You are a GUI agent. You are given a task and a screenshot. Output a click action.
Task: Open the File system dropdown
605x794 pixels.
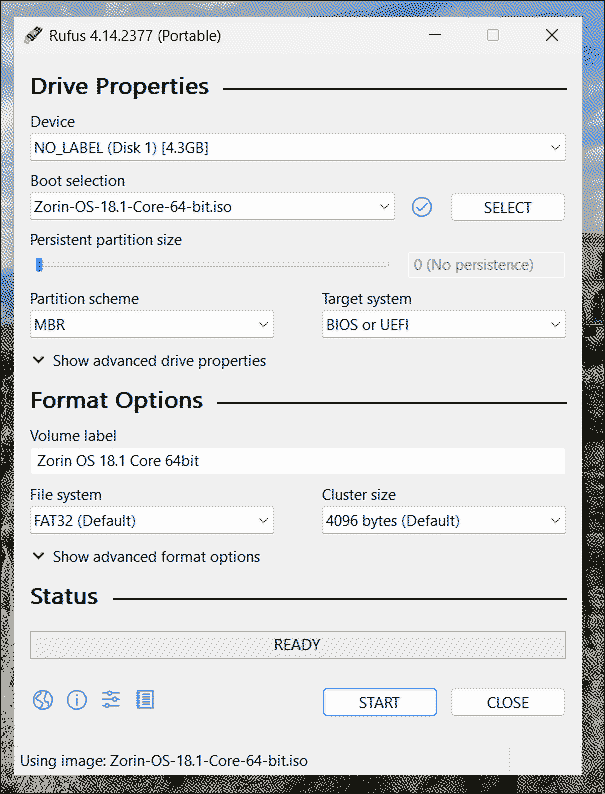click(152, 521)
